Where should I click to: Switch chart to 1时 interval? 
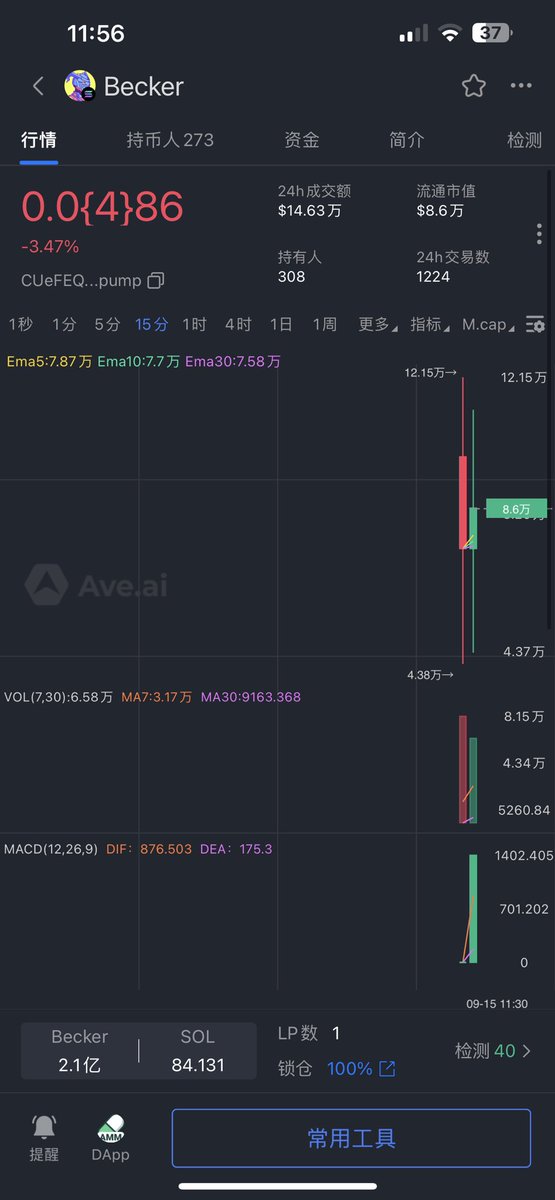point(194,324)
